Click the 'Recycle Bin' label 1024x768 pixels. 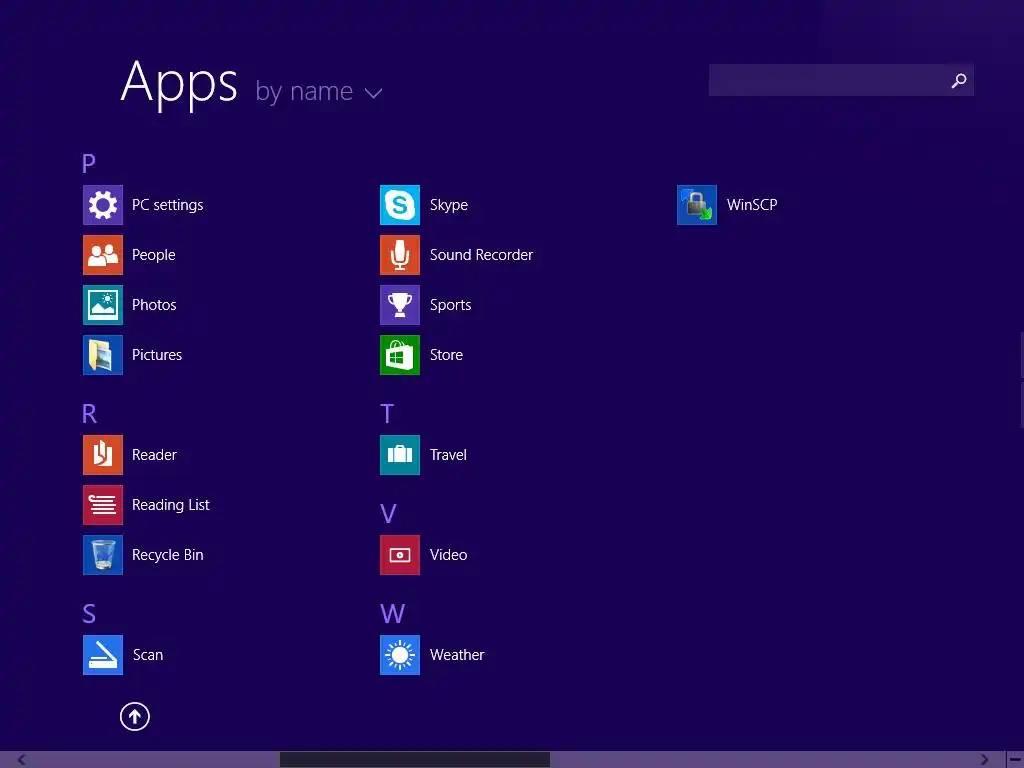tap(168, 555)
